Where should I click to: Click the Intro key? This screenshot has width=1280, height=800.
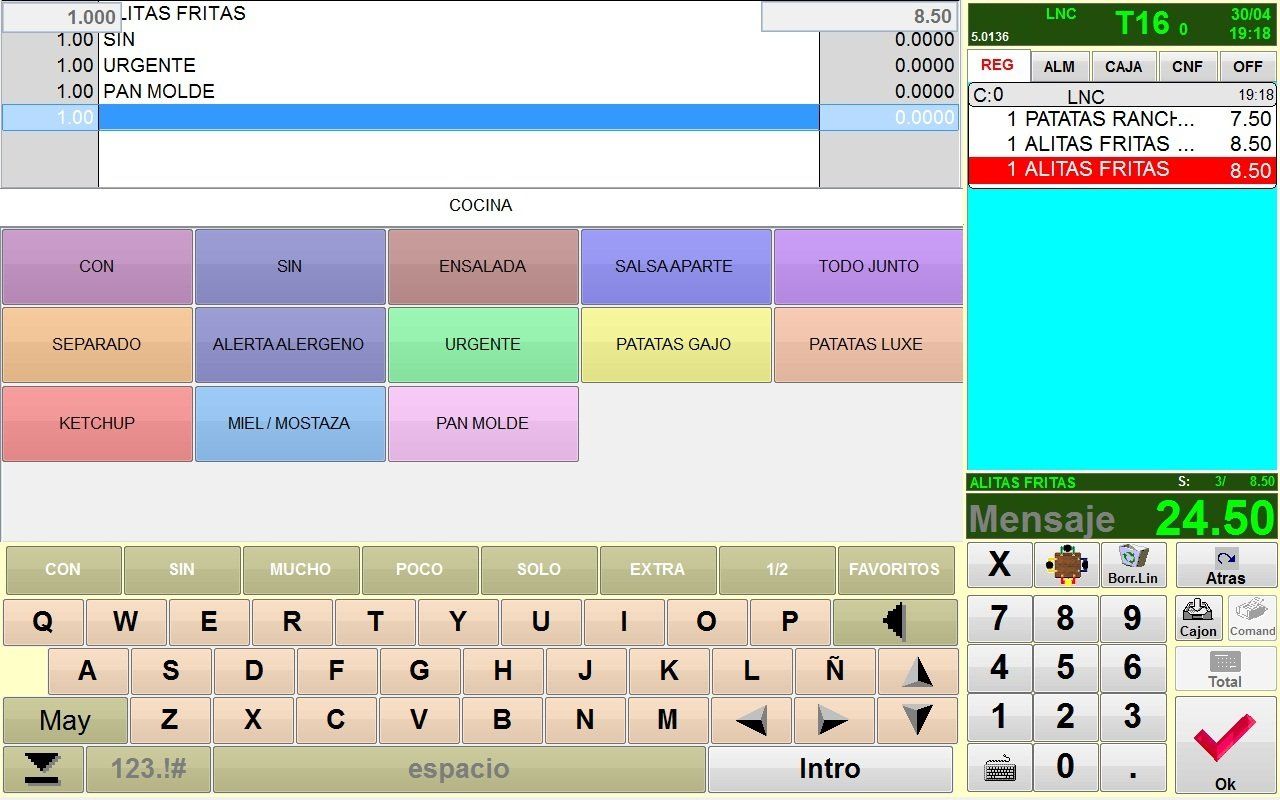pyautogui.click(x=830, y=769)
